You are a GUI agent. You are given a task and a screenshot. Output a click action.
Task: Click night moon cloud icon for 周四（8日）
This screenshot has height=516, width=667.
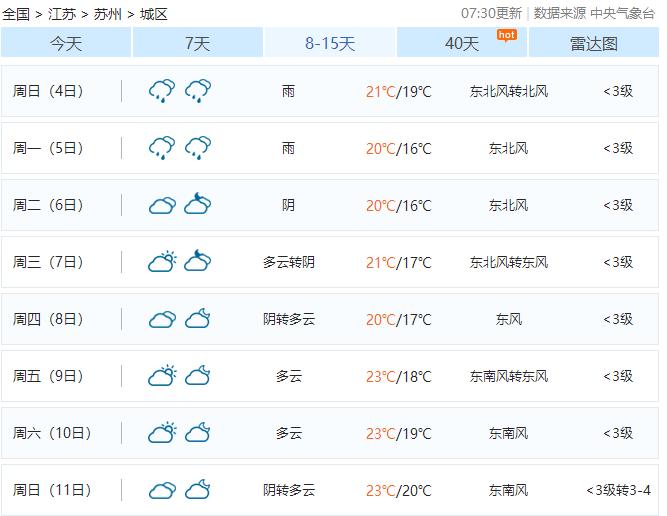[x=198, y=318]
